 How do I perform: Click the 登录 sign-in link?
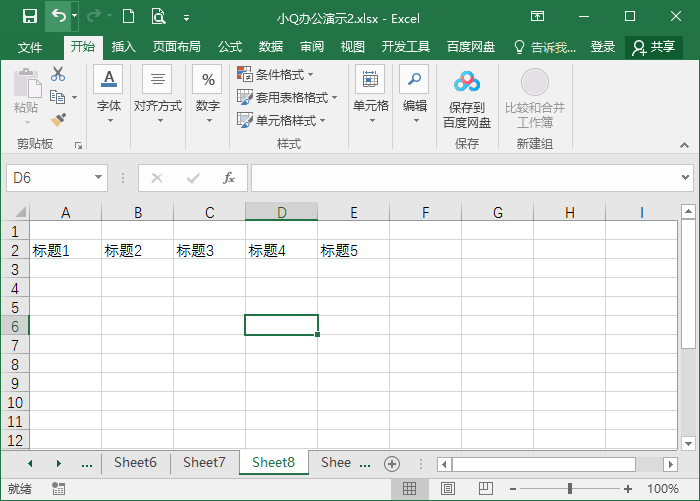coord(603,46)
